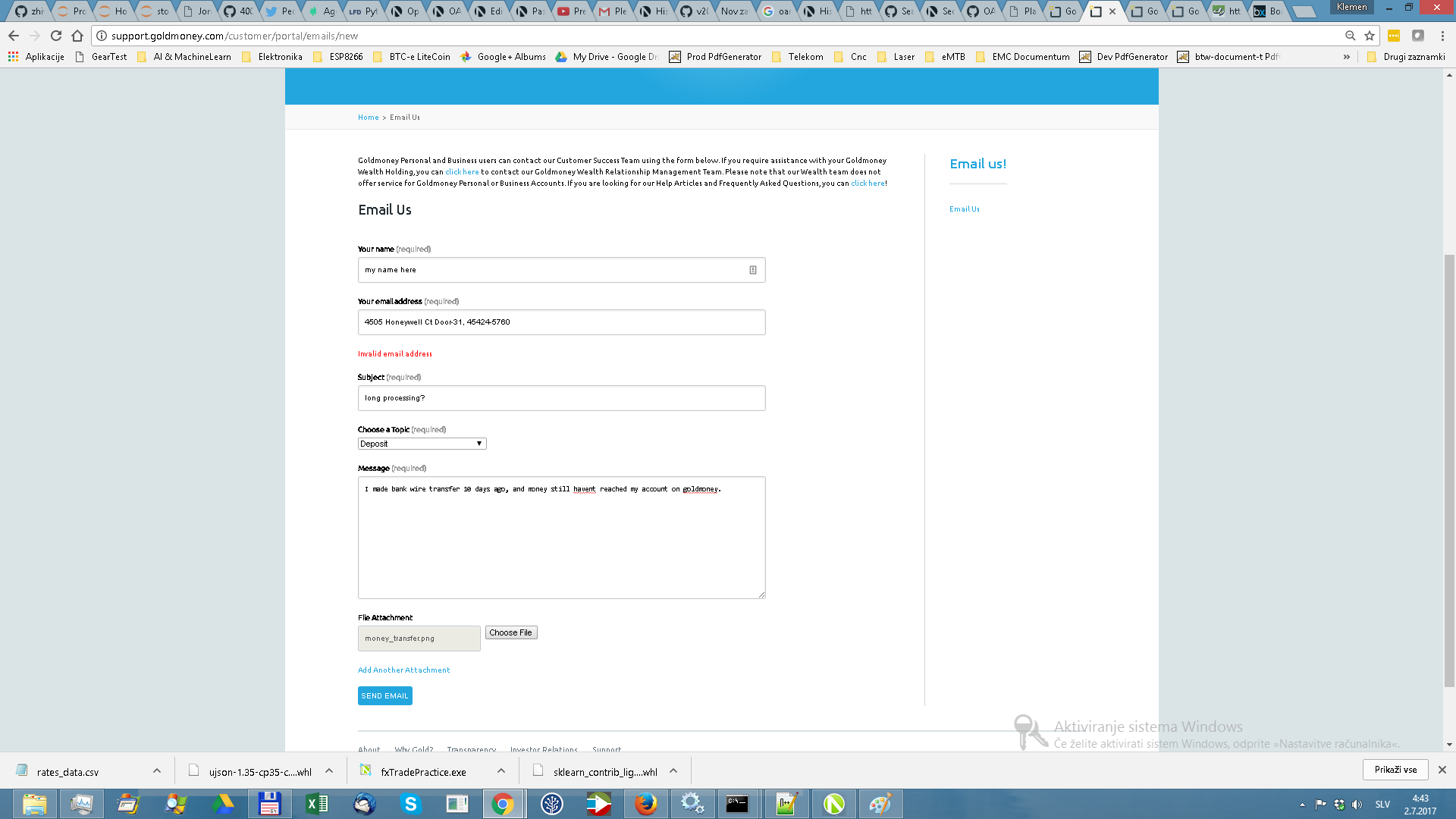Open Thunderbird taskbar icon
The width and height of the screenshot is (1456, 819).
tap(364, 804)
